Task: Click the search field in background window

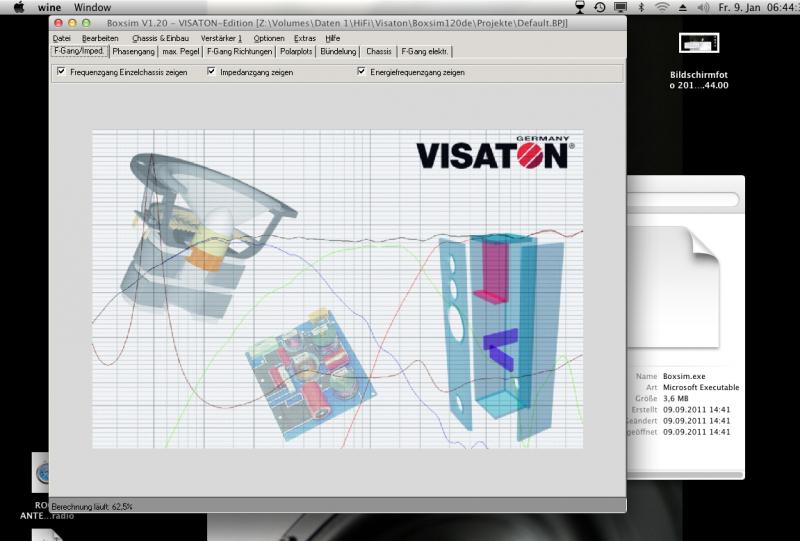Action: tap(683, 200)
